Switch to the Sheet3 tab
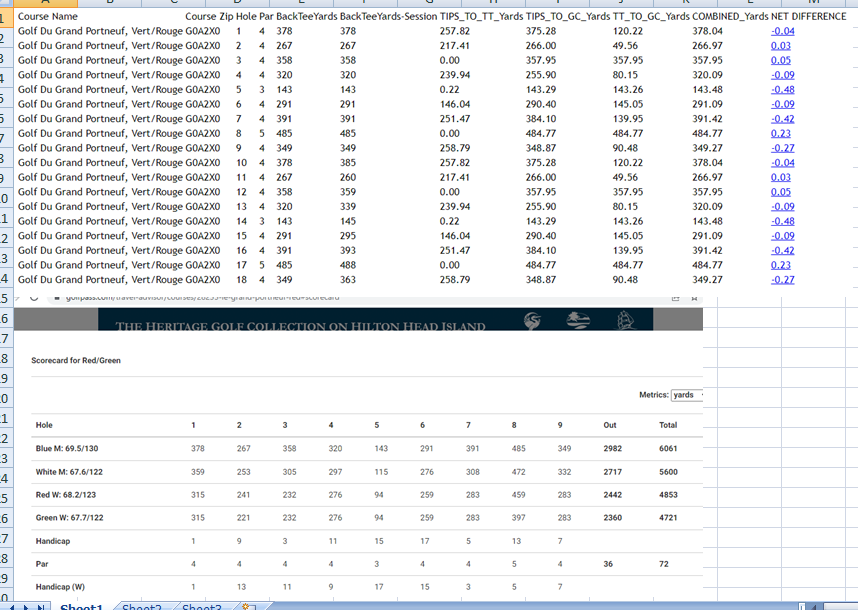The image size is (858, 610). click(x=201, y=606)
